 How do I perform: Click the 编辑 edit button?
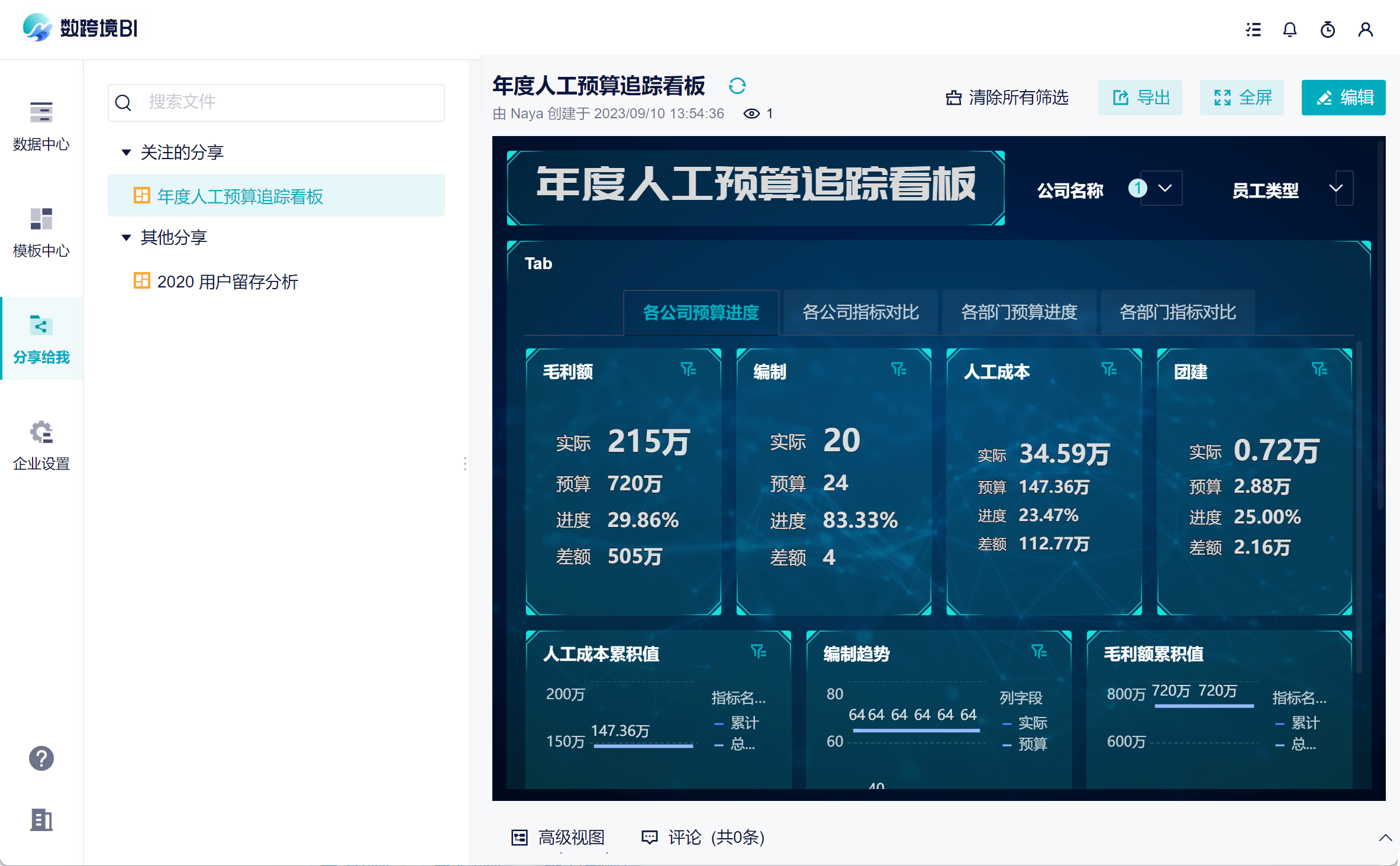tap(1343, 98)
